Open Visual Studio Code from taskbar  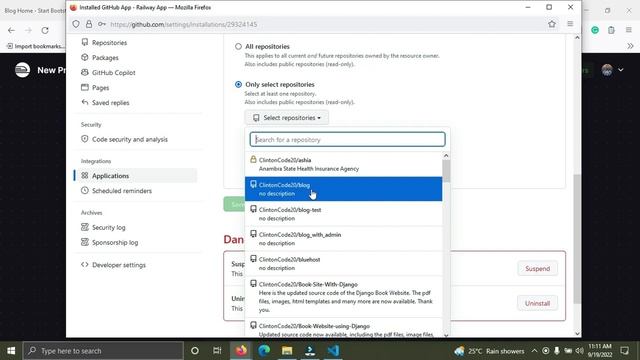(333, 351)
